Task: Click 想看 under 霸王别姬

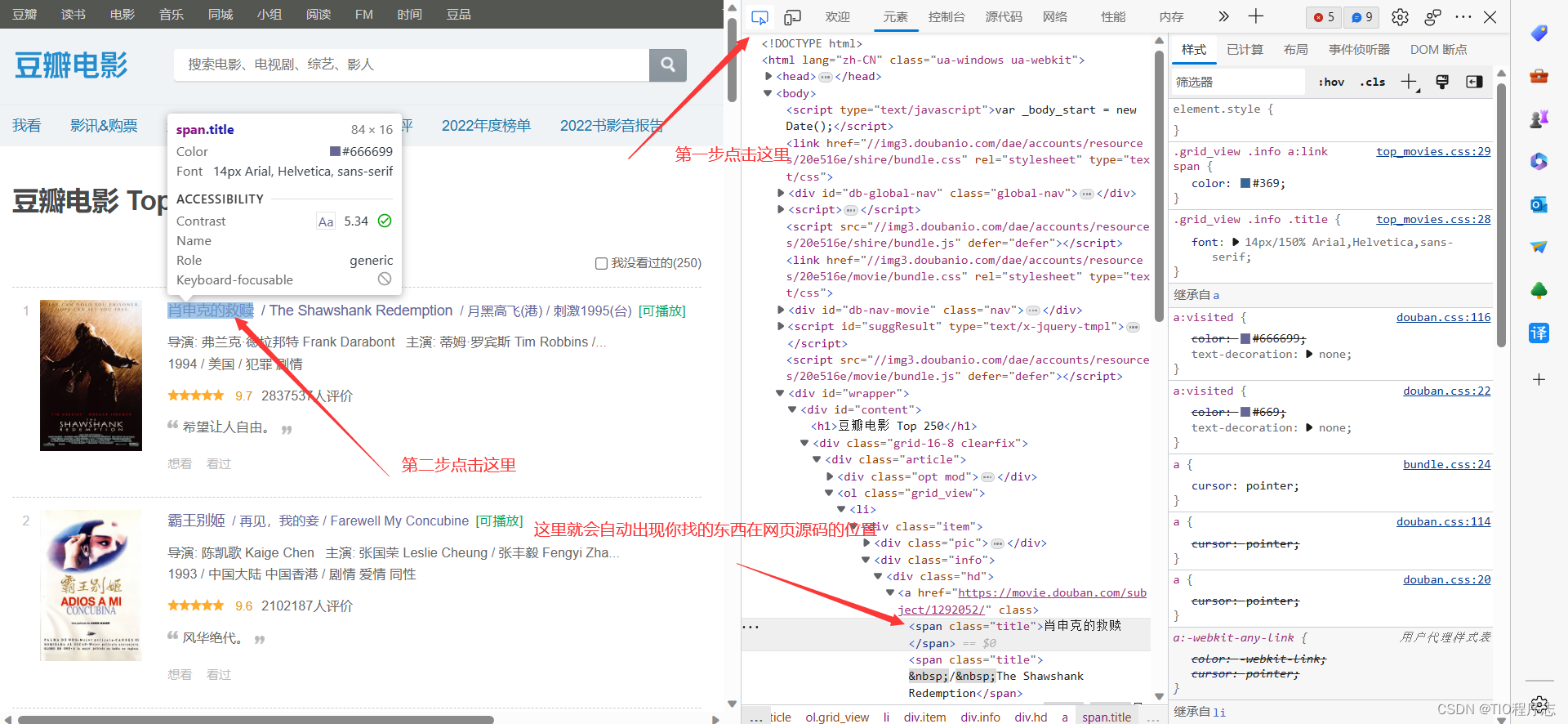Action: pyautogui.click(x=180, y=674)
